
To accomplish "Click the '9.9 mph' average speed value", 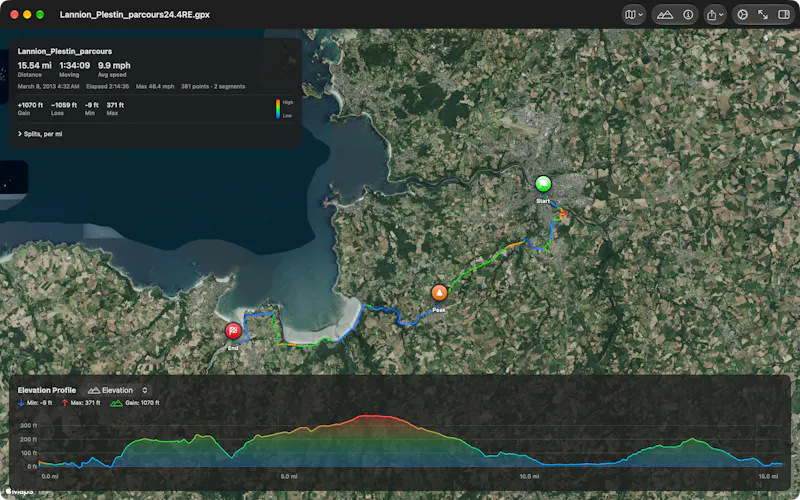I will click(114, 65).
